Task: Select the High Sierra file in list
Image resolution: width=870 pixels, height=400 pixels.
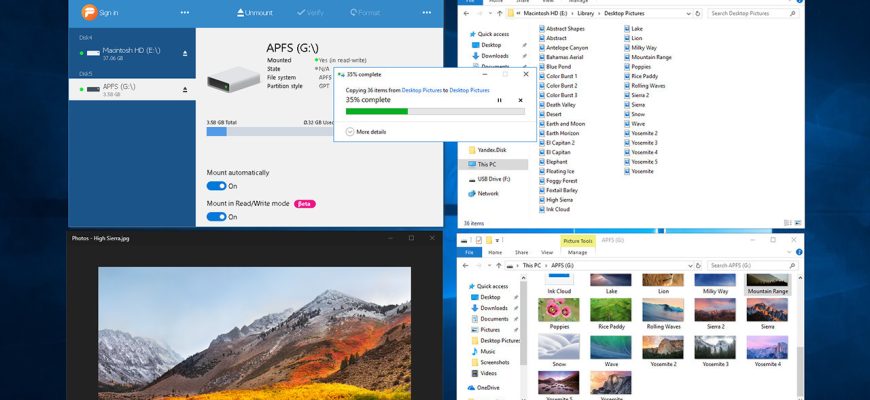Action: (555, 200)
